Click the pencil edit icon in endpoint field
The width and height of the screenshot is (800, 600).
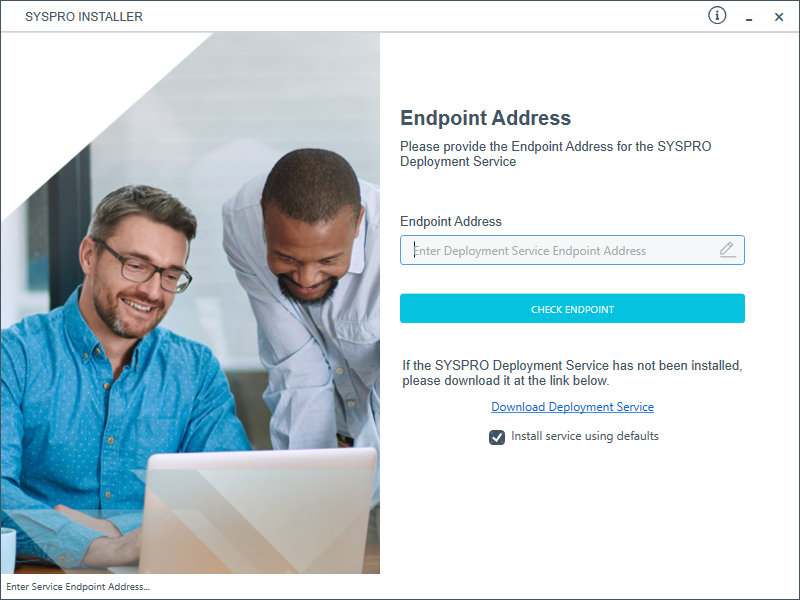point(727,250)
